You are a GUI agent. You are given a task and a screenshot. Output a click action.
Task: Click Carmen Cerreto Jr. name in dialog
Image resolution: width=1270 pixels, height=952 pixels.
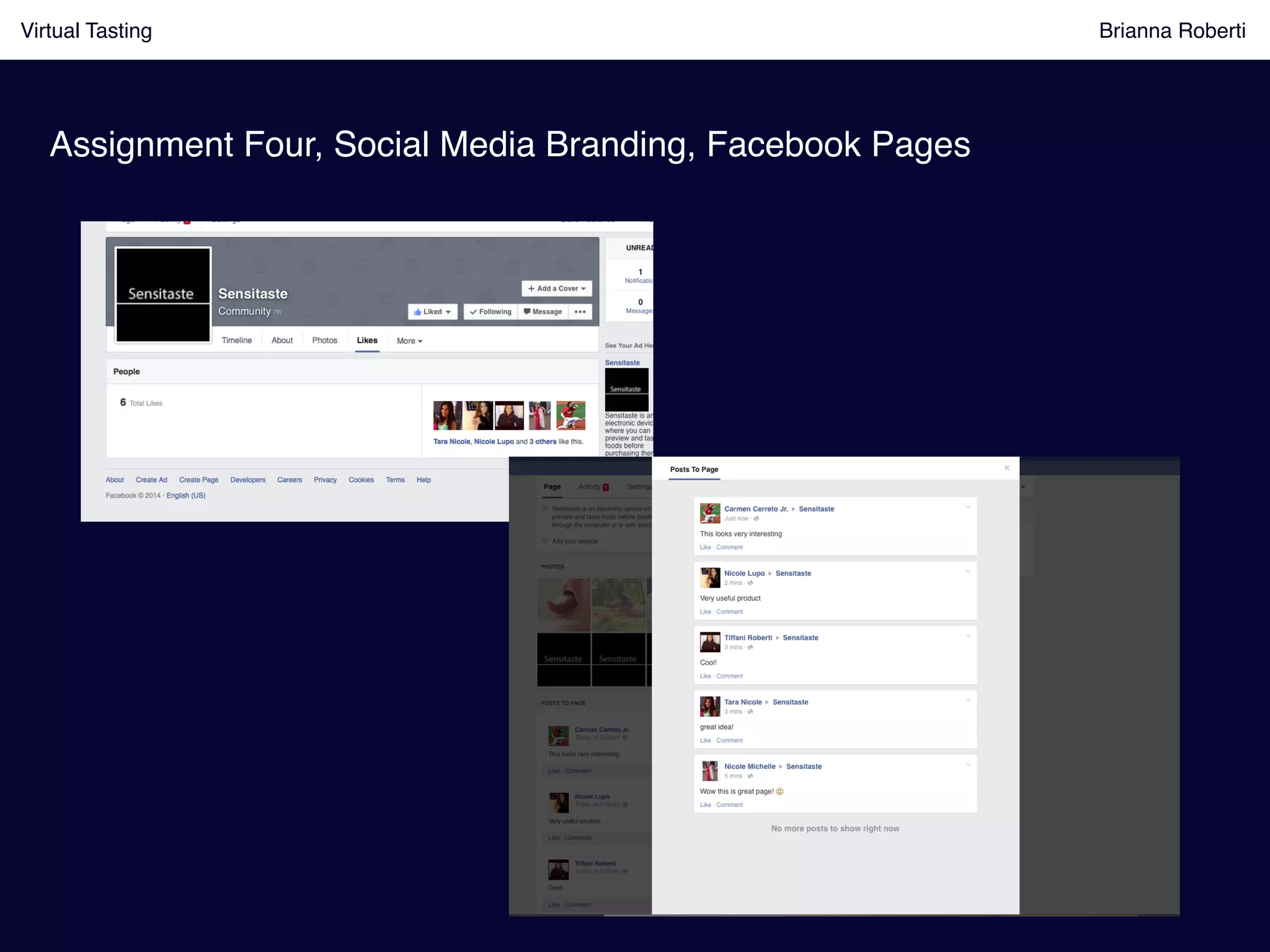(756, 509)
